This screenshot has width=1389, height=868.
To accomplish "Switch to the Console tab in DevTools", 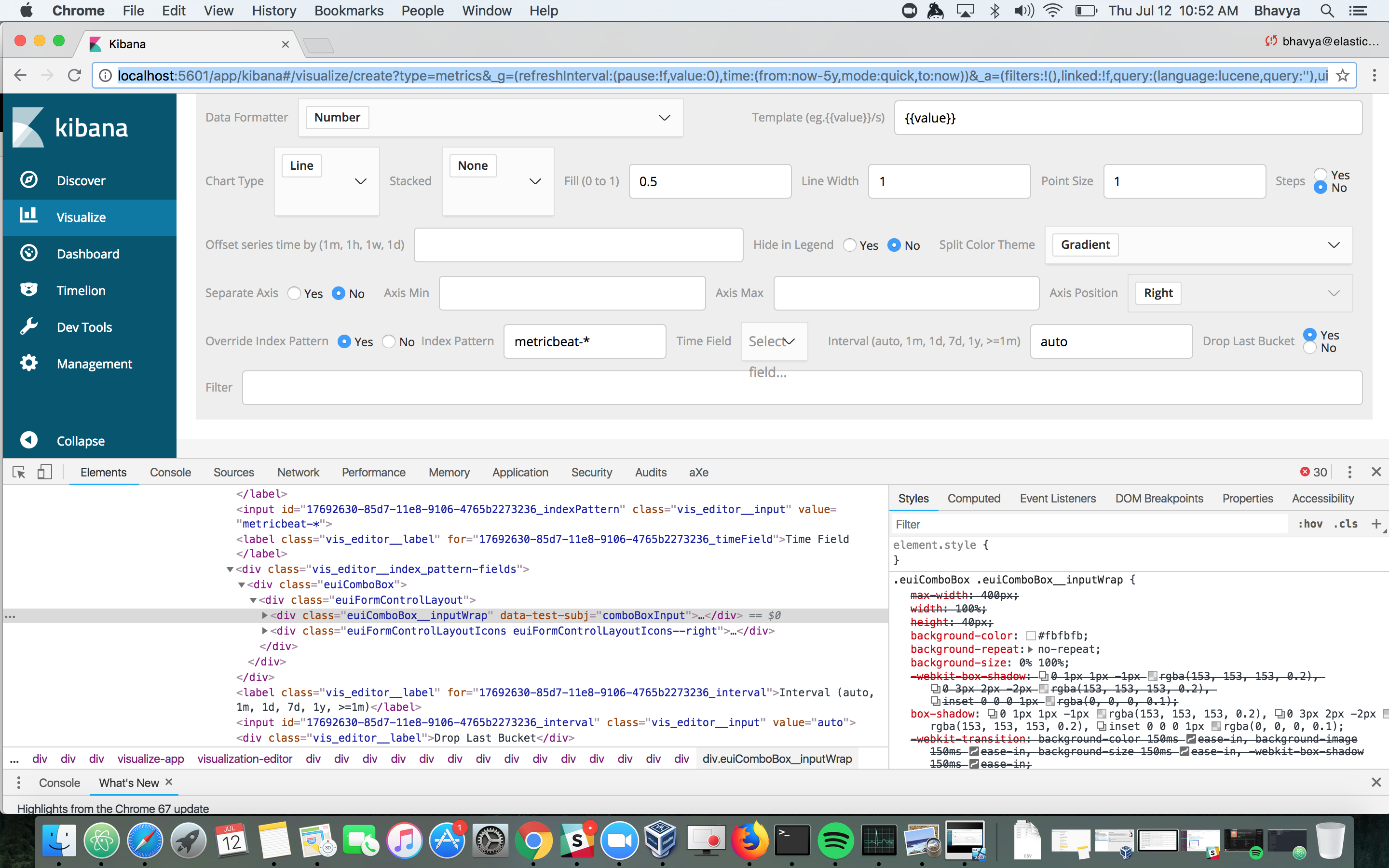I will [x=170, y=472].
